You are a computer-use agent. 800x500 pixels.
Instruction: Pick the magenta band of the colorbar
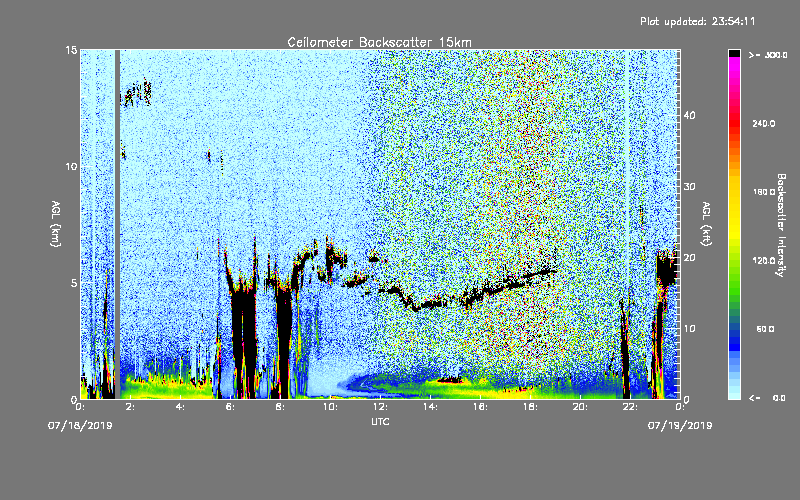click(x=734, y=66)
